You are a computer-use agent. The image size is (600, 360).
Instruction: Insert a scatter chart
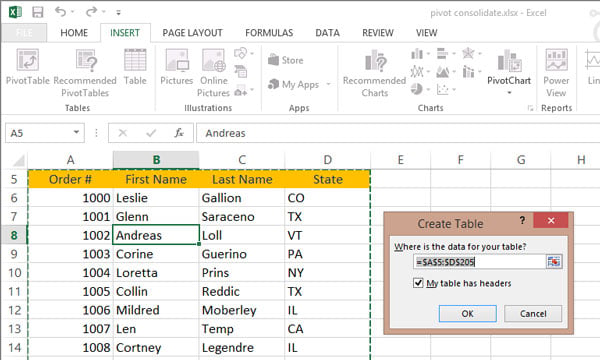442,90
